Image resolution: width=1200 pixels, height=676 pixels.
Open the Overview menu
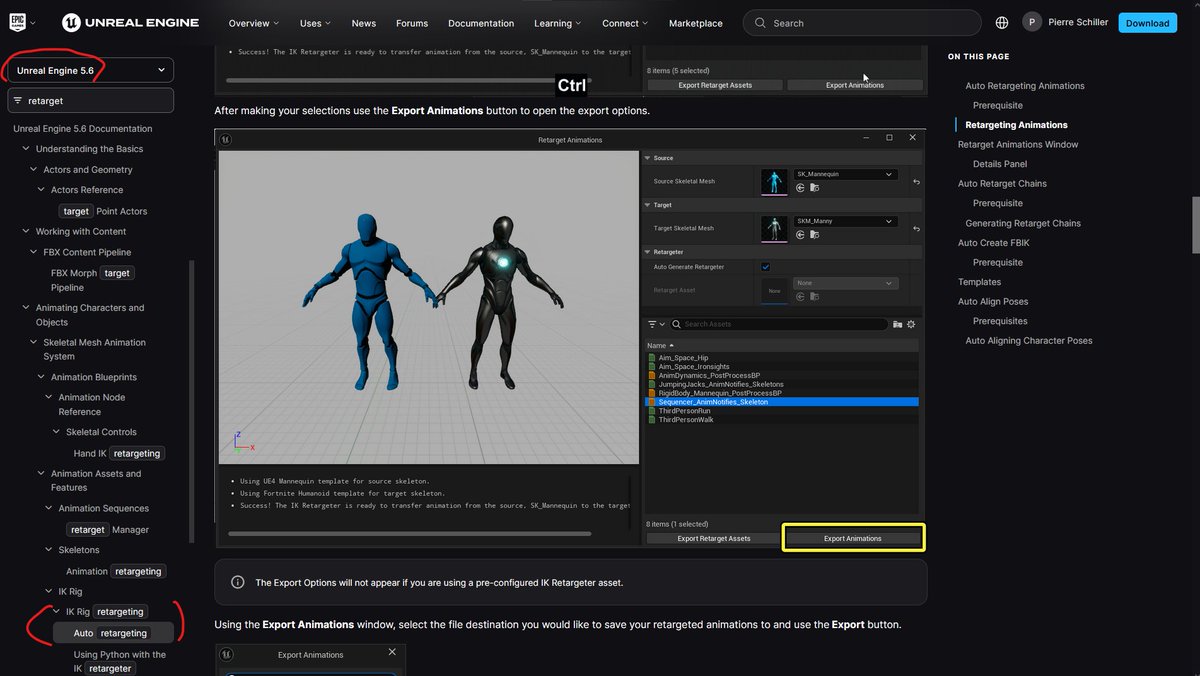coord(253,23)
